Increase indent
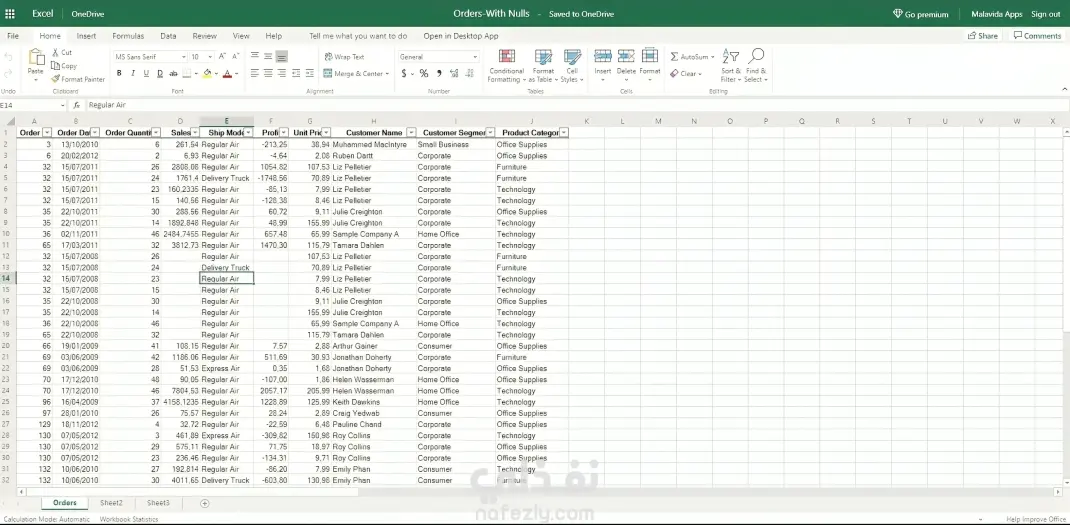 pos(310,73)
